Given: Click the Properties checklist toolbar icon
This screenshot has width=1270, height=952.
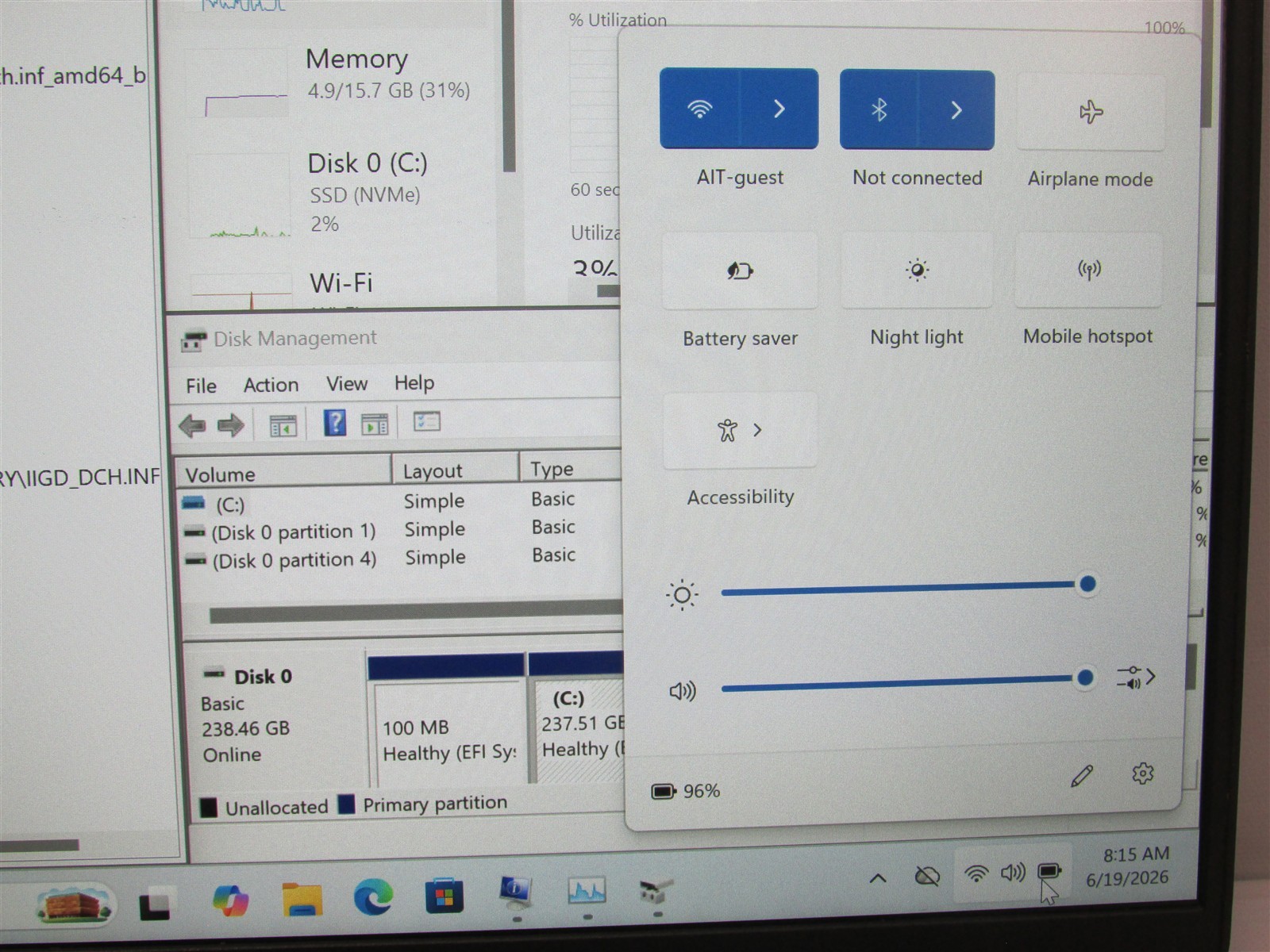Looking at the screenshot, I should (x=427, y=421).
